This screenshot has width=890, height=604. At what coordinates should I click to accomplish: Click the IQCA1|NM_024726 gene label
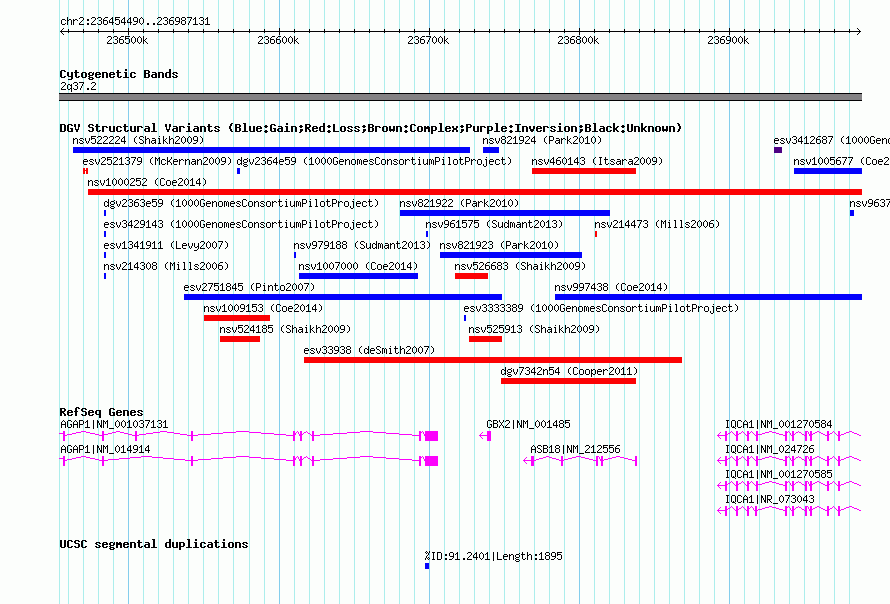tap(770, 449)
